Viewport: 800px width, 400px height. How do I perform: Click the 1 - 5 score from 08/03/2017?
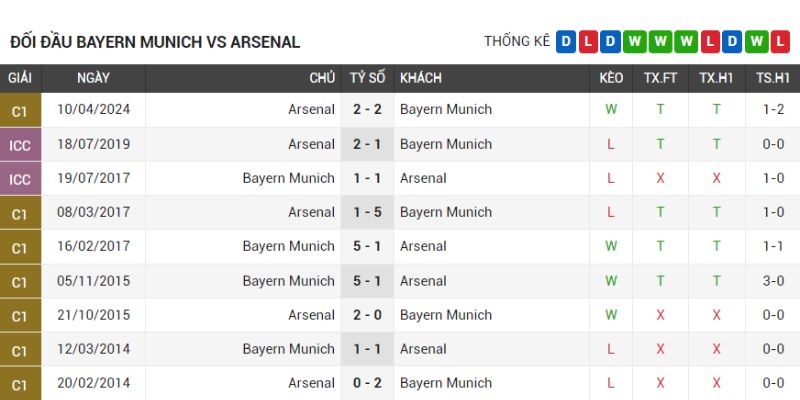point(367,212)
